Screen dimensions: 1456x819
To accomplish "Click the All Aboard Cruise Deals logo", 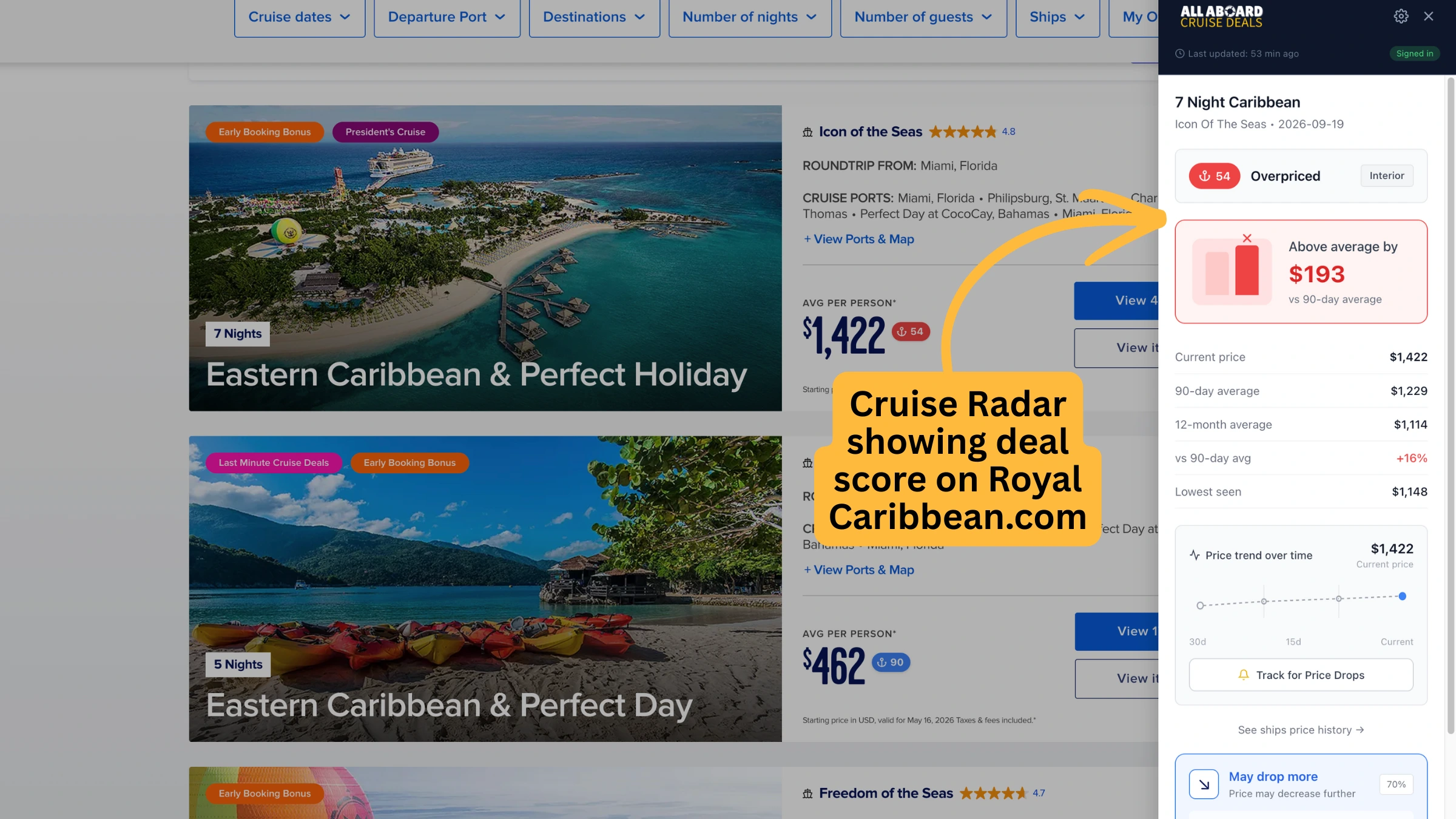I will (1221, 16).
